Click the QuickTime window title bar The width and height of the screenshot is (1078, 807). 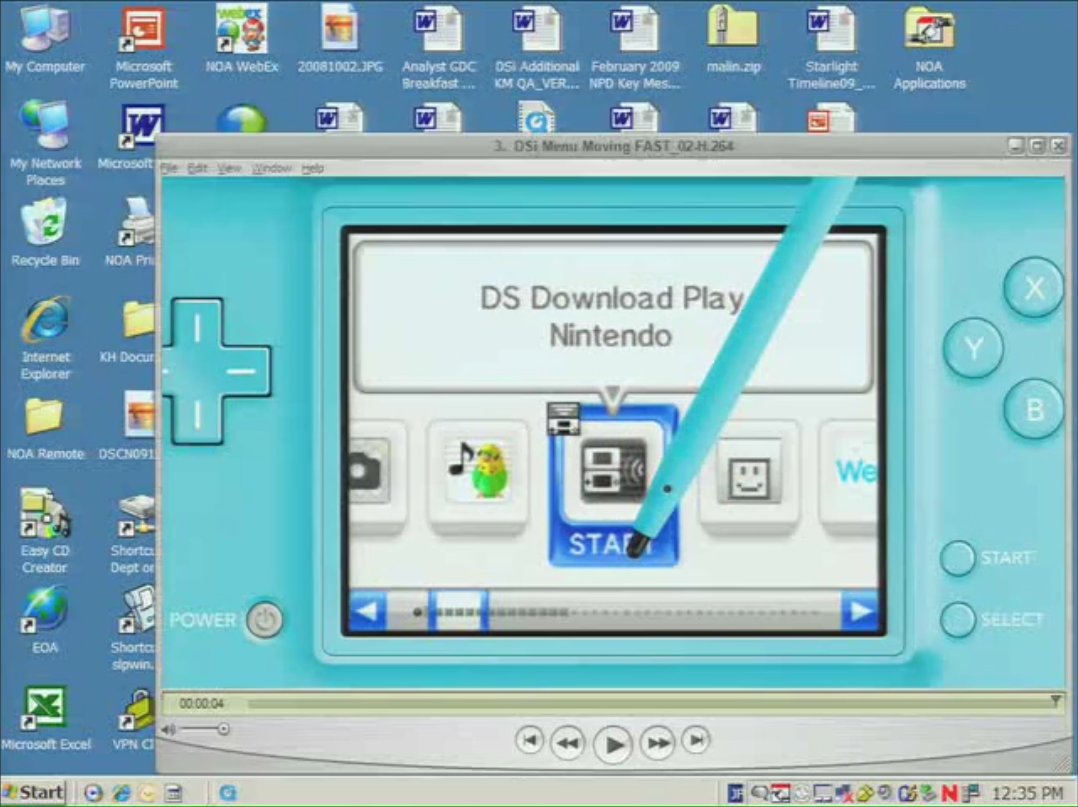point(613,146)
